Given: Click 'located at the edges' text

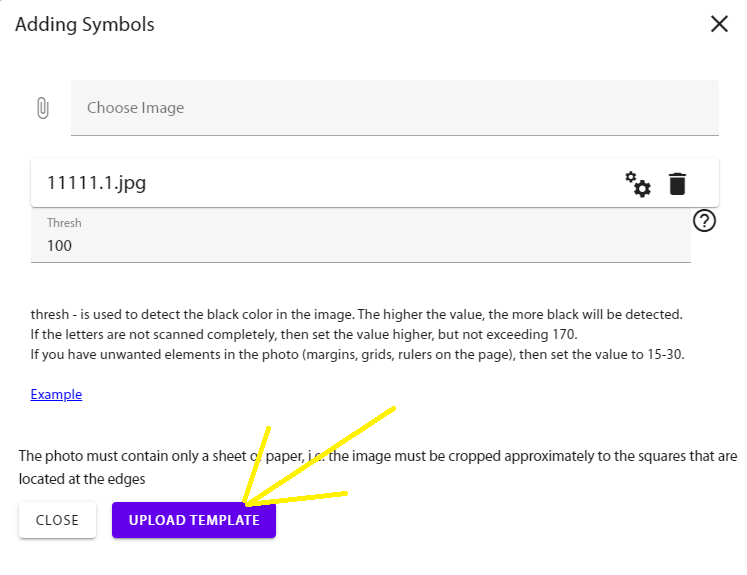Looking at the screenshot, I should [82, 478].
